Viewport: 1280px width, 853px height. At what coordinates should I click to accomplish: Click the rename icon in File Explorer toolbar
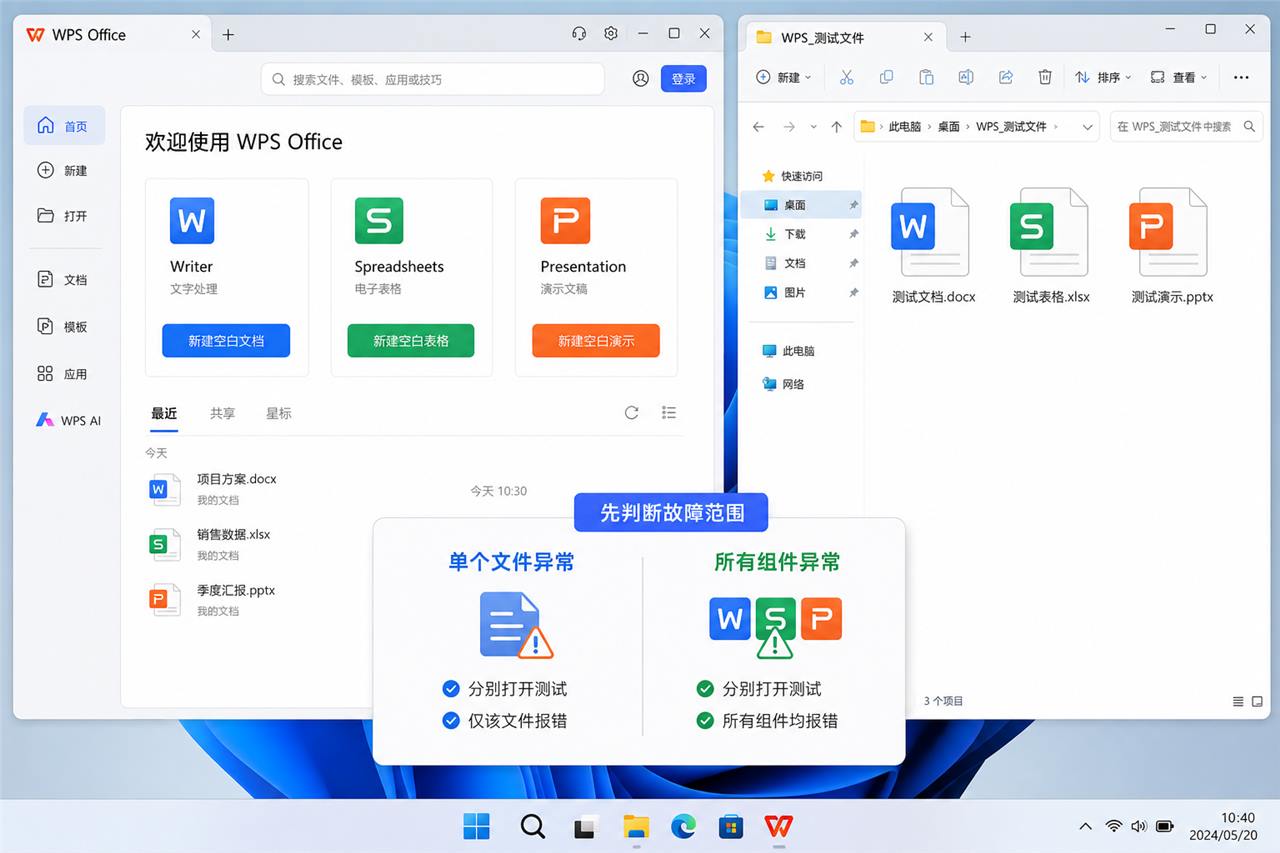pyautogui.click(x=966, y=77)
